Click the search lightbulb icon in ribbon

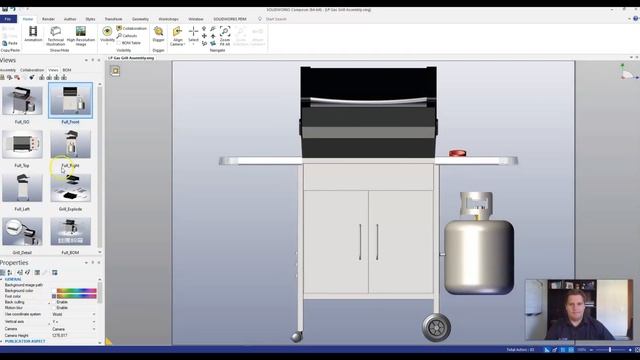coord(260,19)
